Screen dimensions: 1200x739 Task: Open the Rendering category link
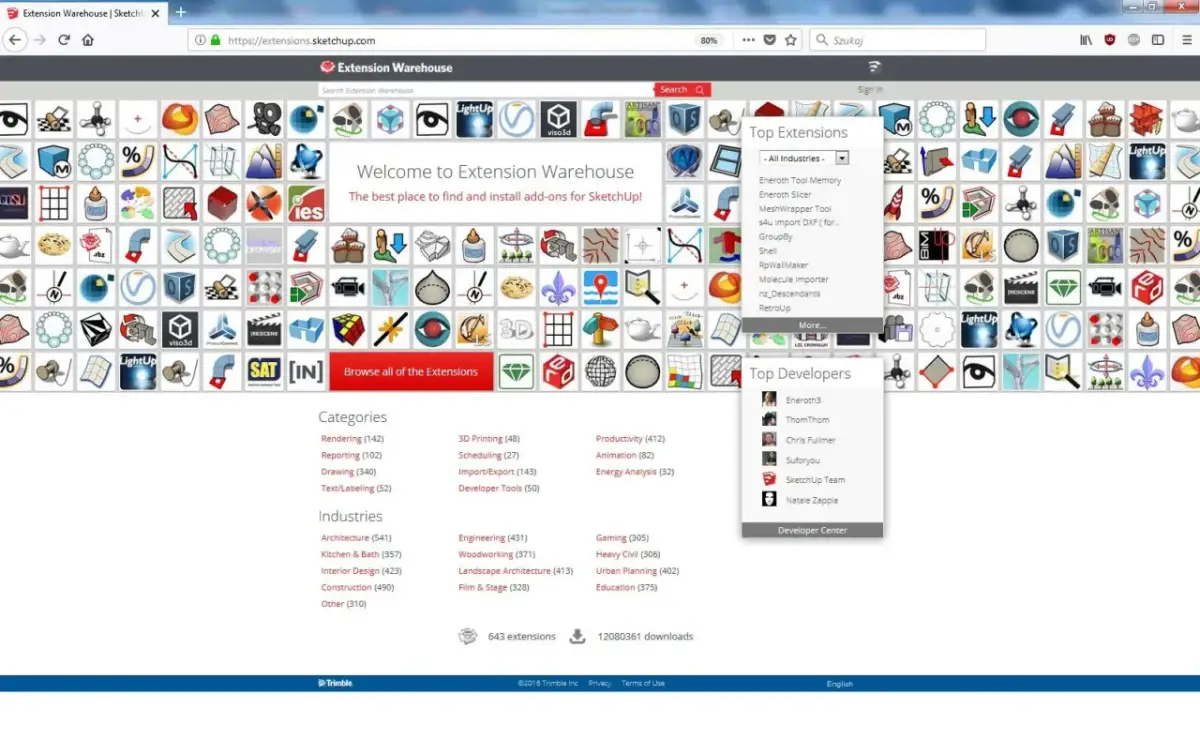click(341, 439)
